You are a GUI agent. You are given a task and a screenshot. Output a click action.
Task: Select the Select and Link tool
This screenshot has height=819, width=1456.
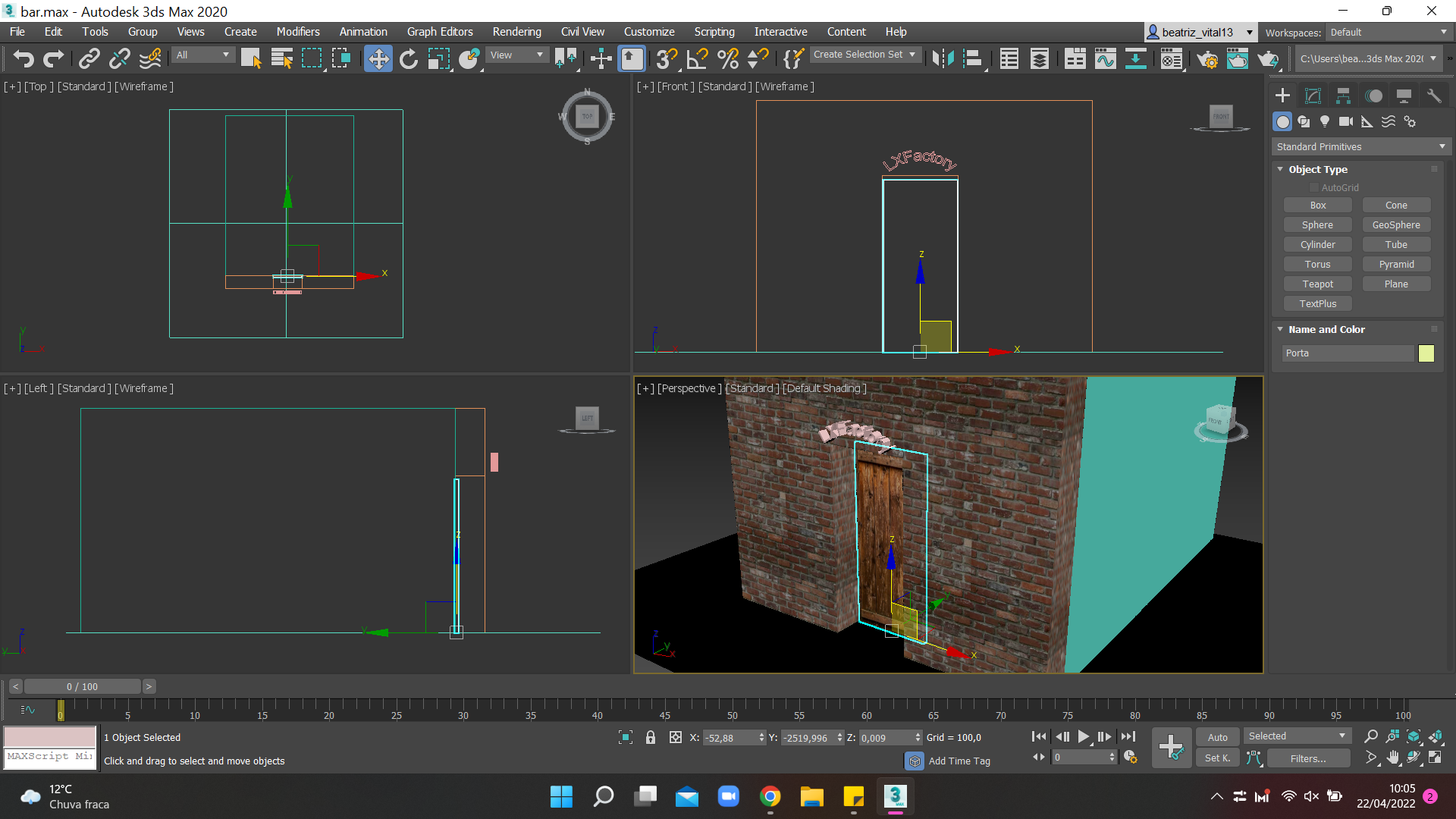89,58
